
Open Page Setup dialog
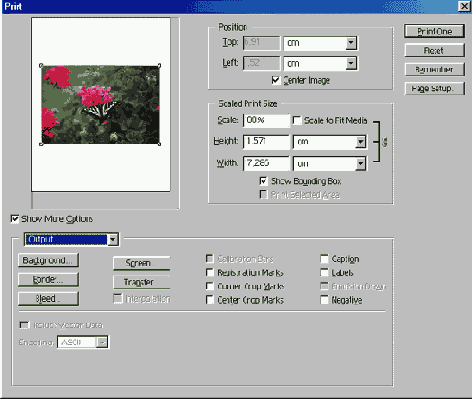[x=434, y=88]
